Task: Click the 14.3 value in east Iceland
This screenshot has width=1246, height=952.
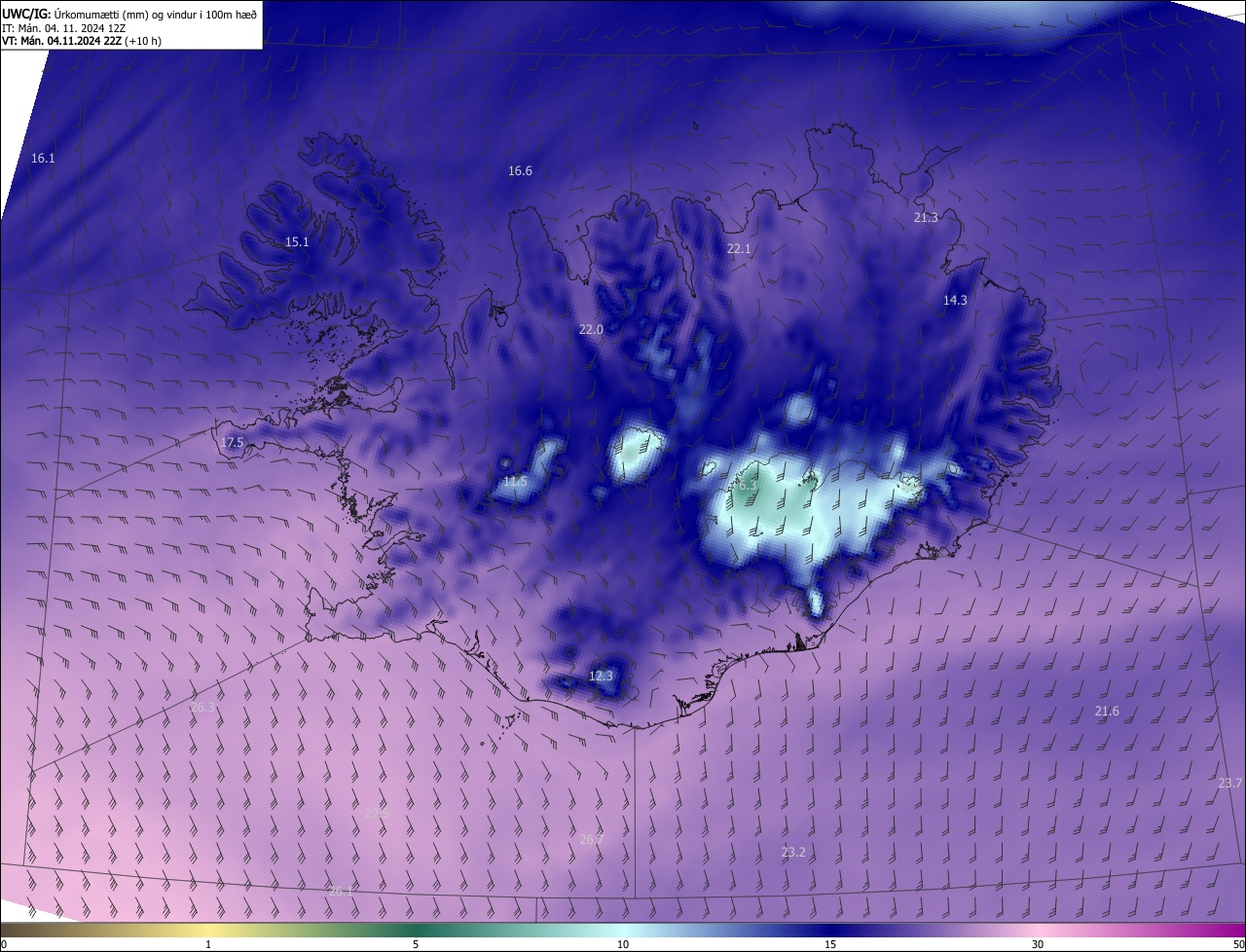Action: (x=955, y=301)
